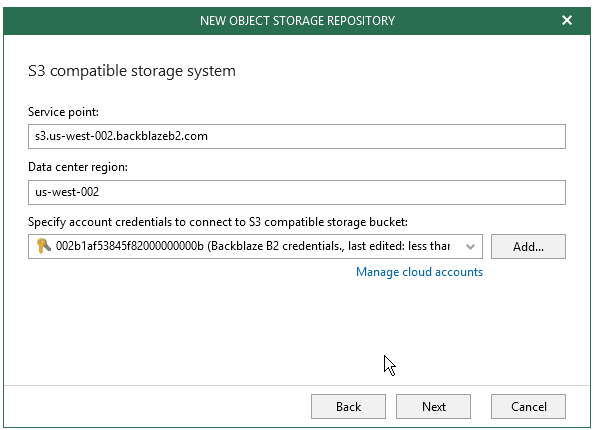Place cursor in s3.us-west-002.backblazeb2.com text

pyautogui.click(x=121, y=136)
